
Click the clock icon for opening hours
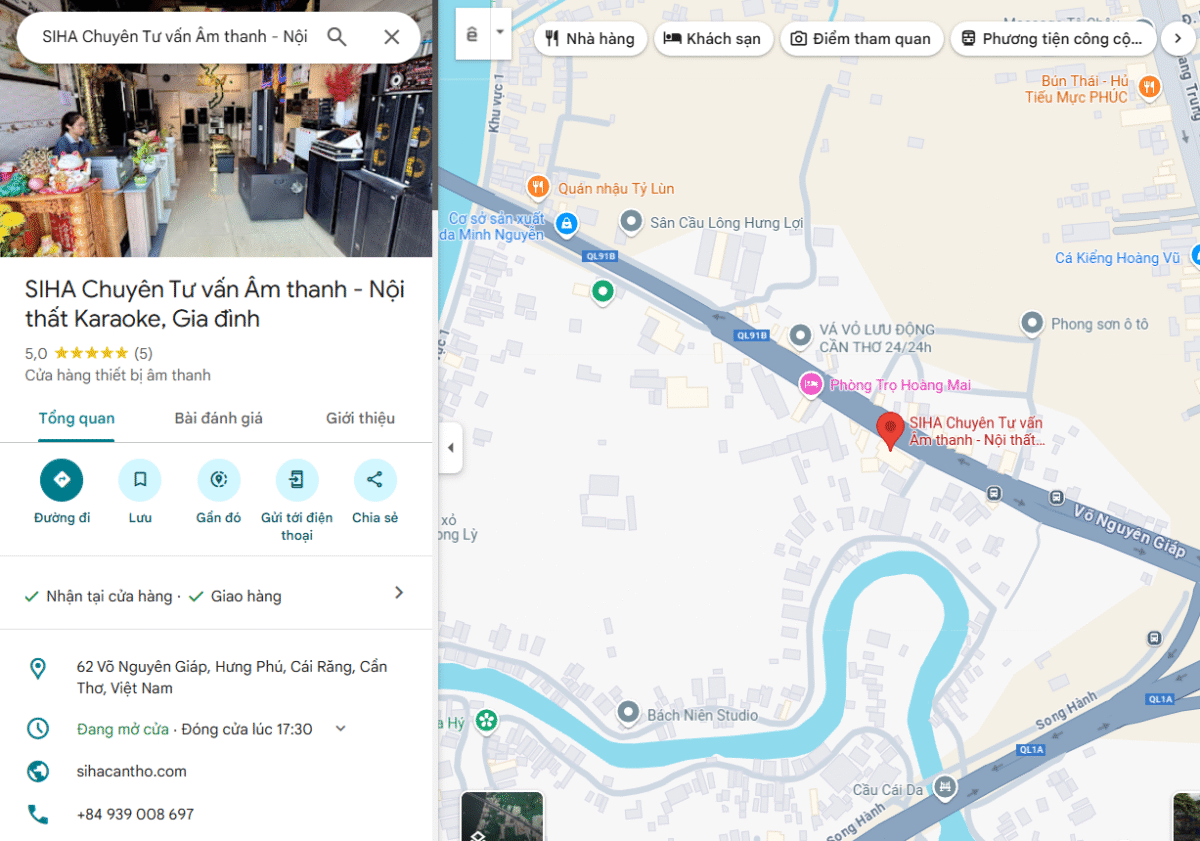[x=38, y=728]
